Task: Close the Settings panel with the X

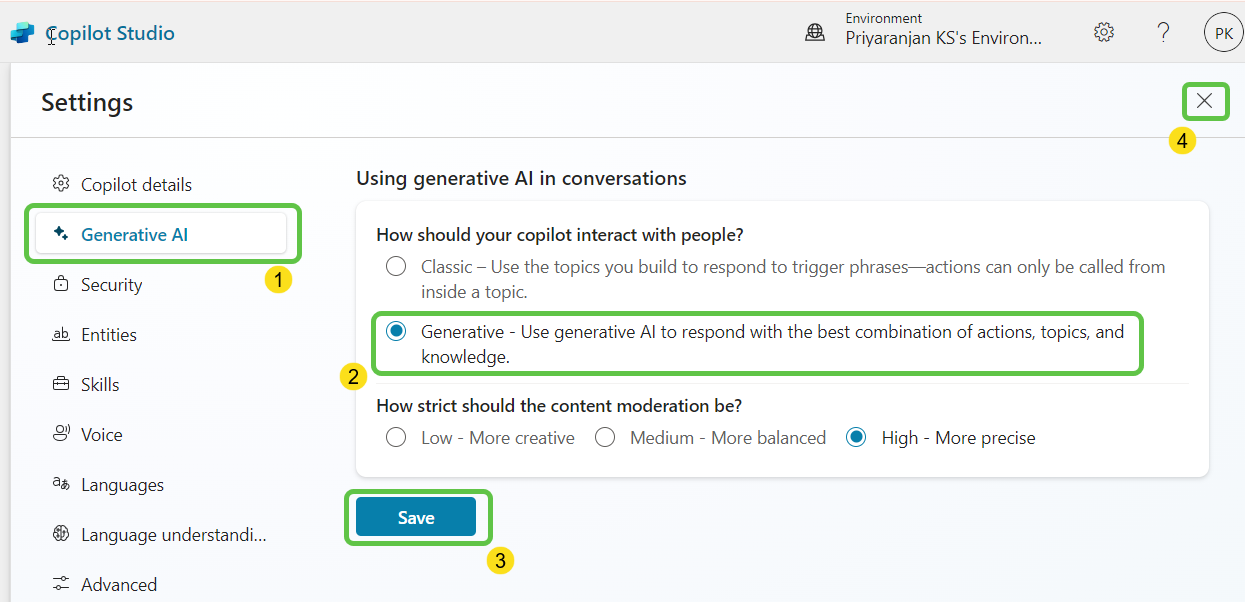Action: [1204, 101]
